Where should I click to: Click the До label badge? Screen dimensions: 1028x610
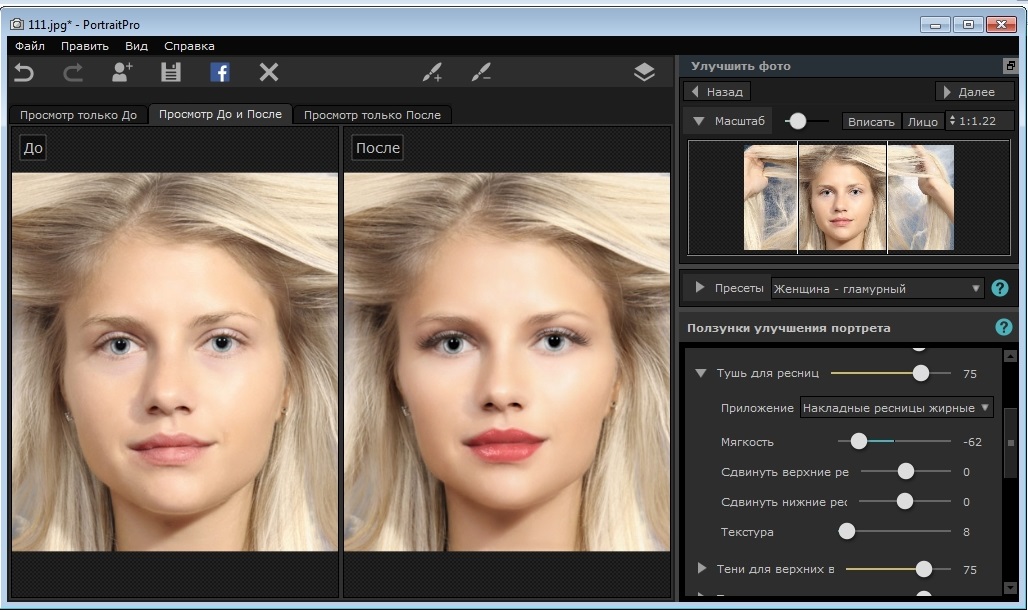click(x=33, y=148)
